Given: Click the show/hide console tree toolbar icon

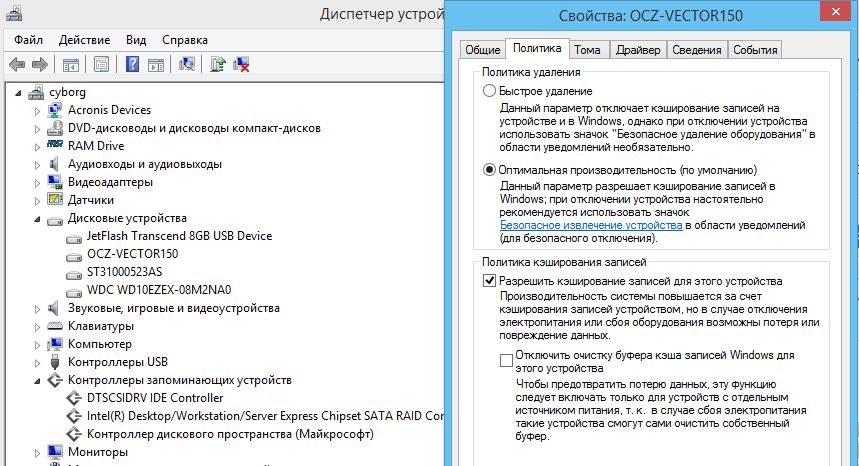Looking at the screenshot, I should [x=71, y=65].
